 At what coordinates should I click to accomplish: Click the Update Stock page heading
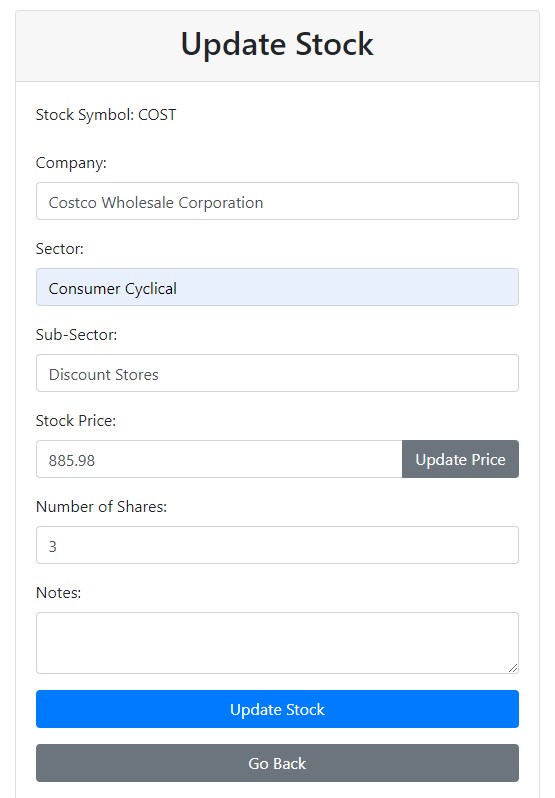pyautogui.click(x=277, y=44)
